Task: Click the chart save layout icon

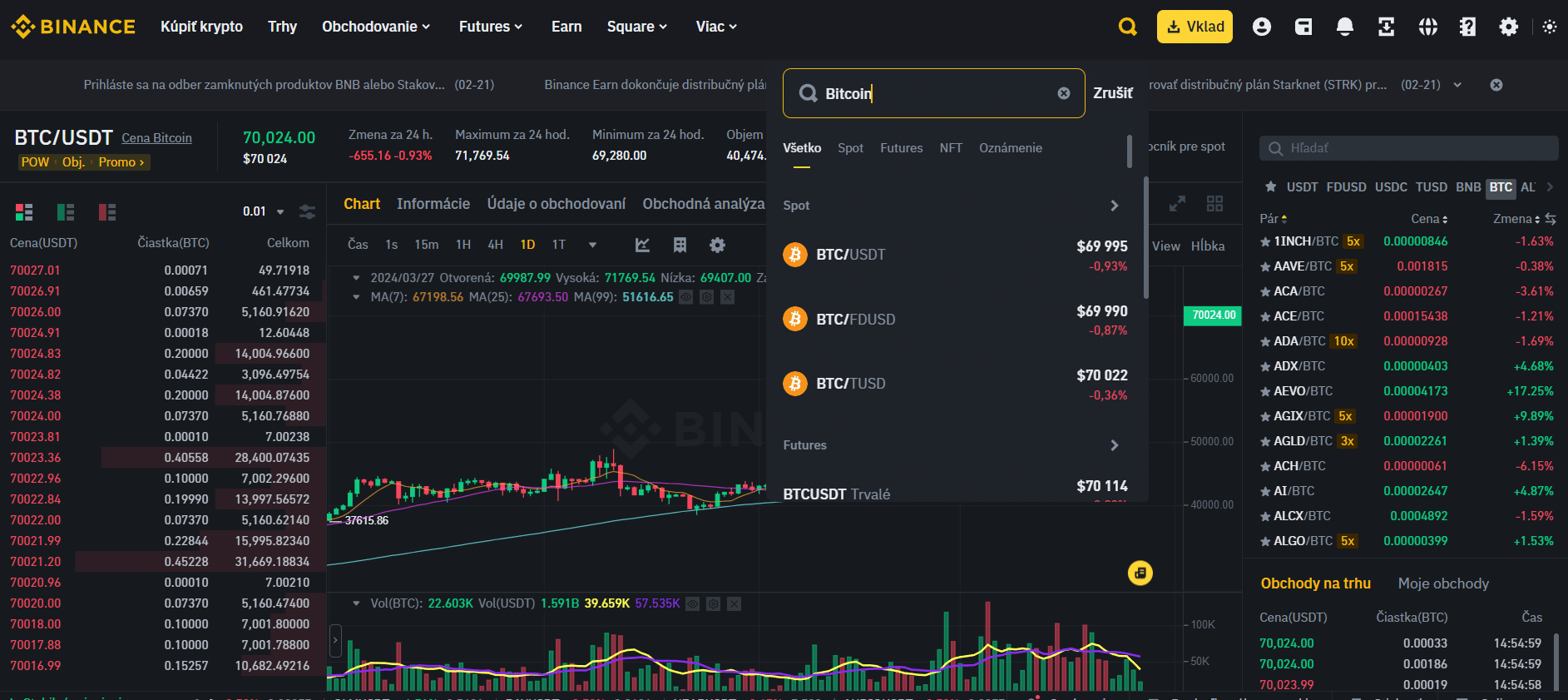Action: [x=680, y=245]
